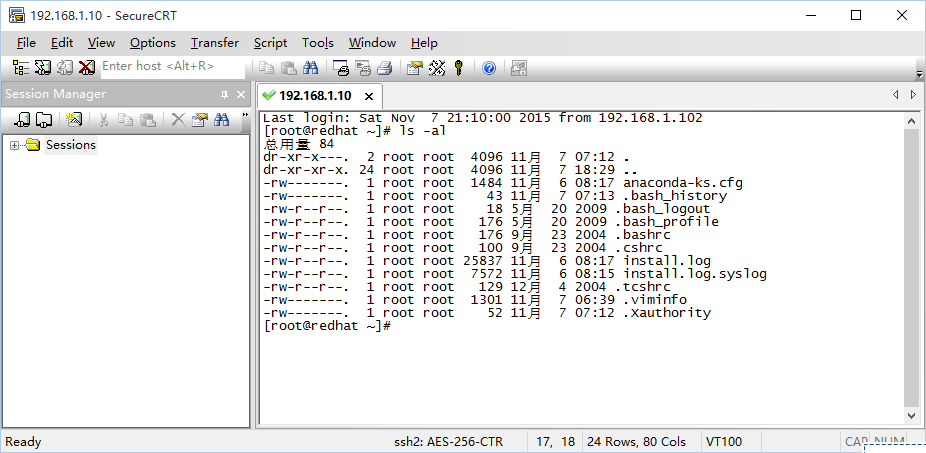The height and width of the screenshot is (453, 926).
Task: Open the Transfer menu
Action: point(214,42)
